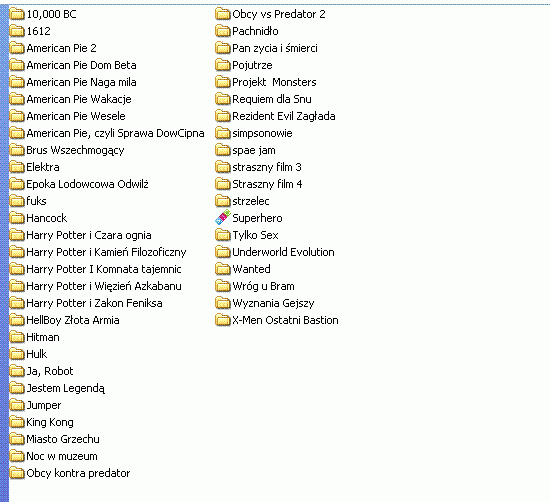Image resolution: width=550 pixels, height=502 pixels.
Task: Select the 'Harry Potter i Czara ognia' label
Action: point(89,235)
